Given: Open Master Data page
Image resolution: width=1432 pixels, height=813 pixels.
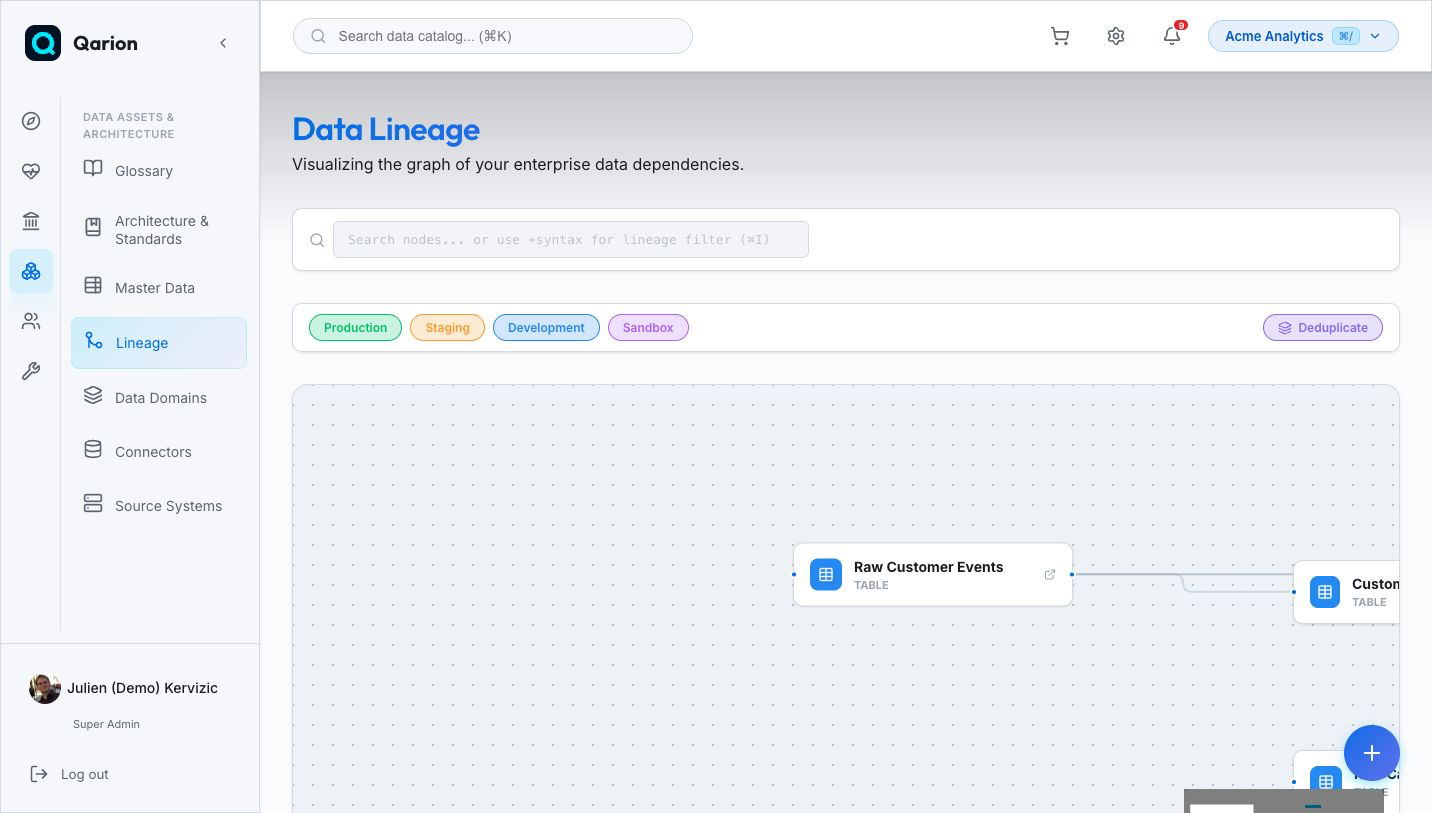Looking at the screenshot, I should click(159, 287).
